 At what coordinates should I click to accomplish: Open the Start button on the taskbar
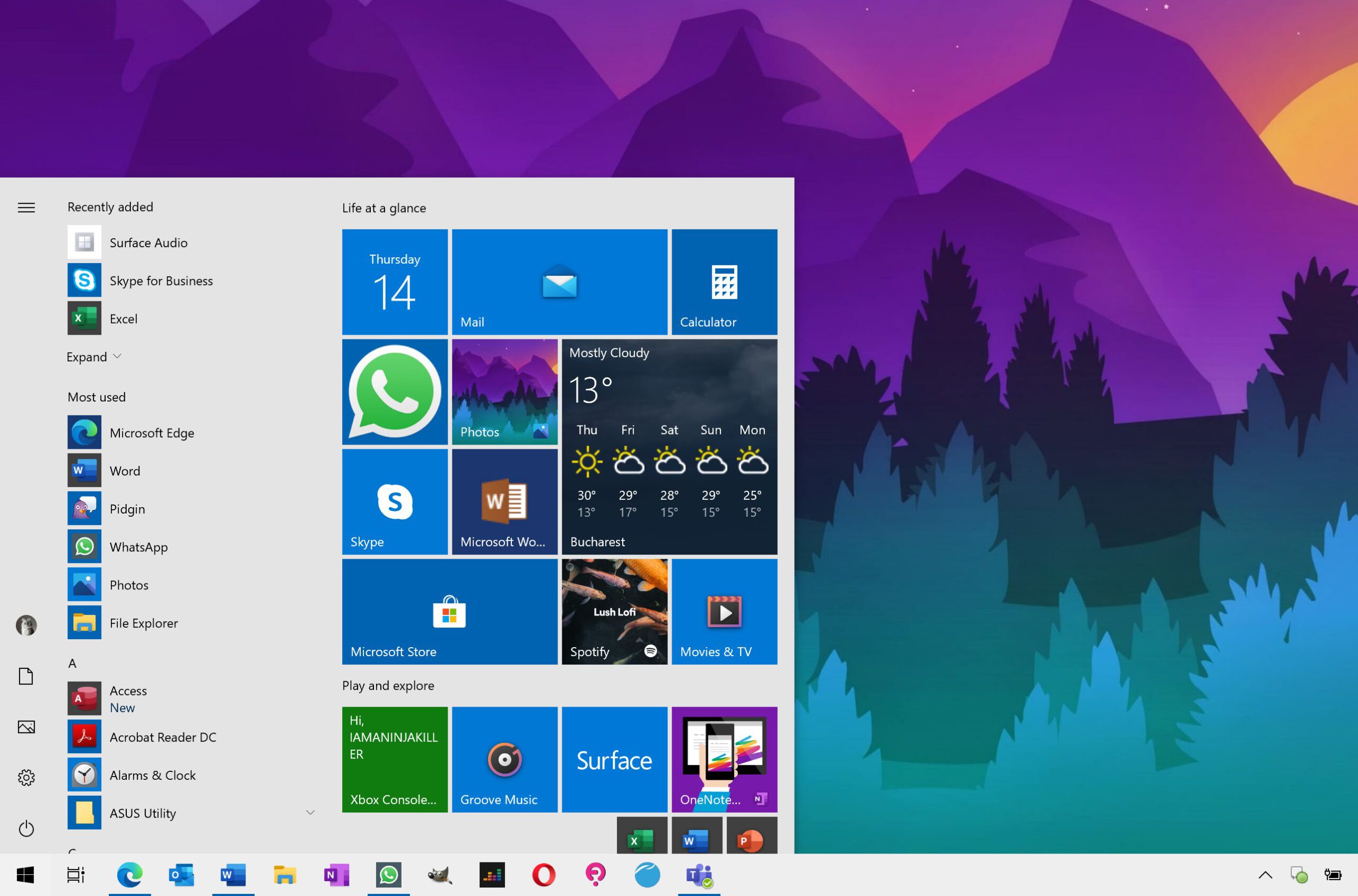click(x=25, y=875)
